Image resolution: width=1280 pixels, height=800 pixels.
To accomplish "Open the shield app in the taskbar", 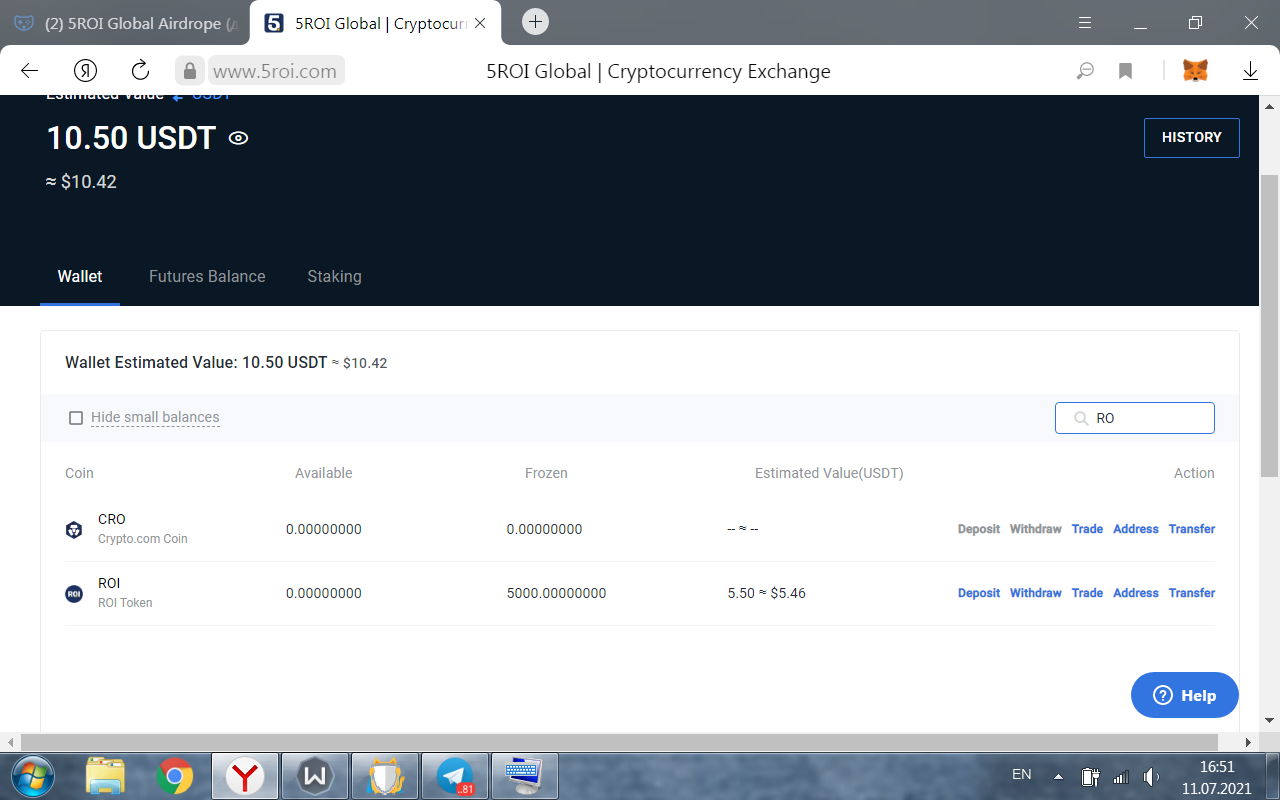I will (385, 775).
